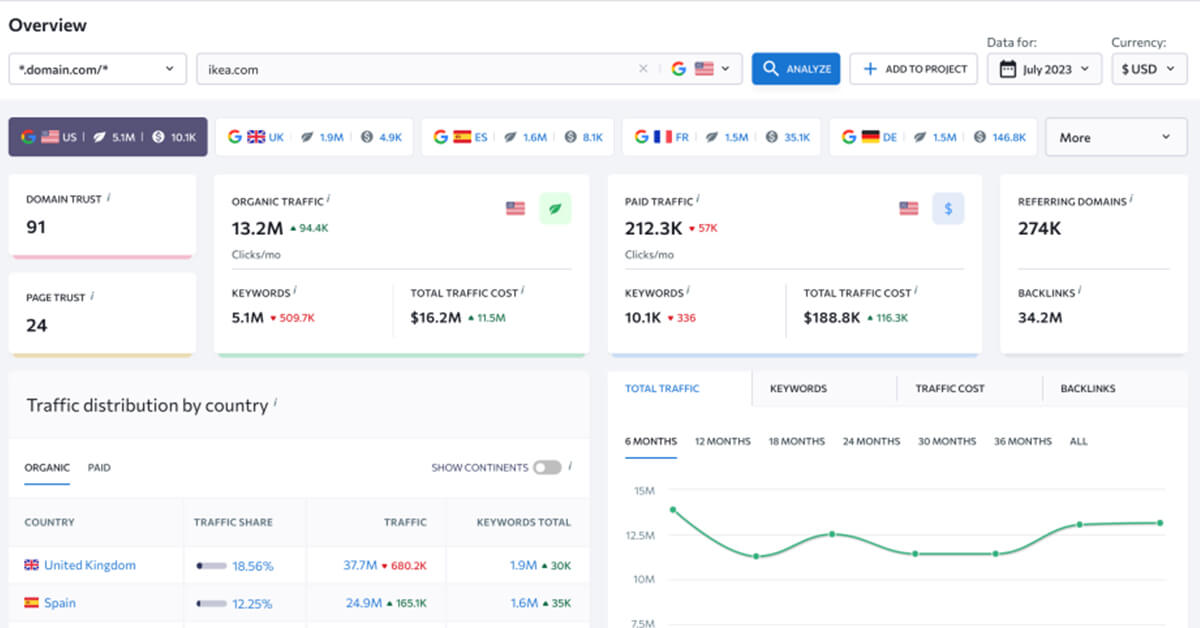Open the Google US search engine dropdown
The width and height of the screenshot is (1200, 628).
click(700, 69)
